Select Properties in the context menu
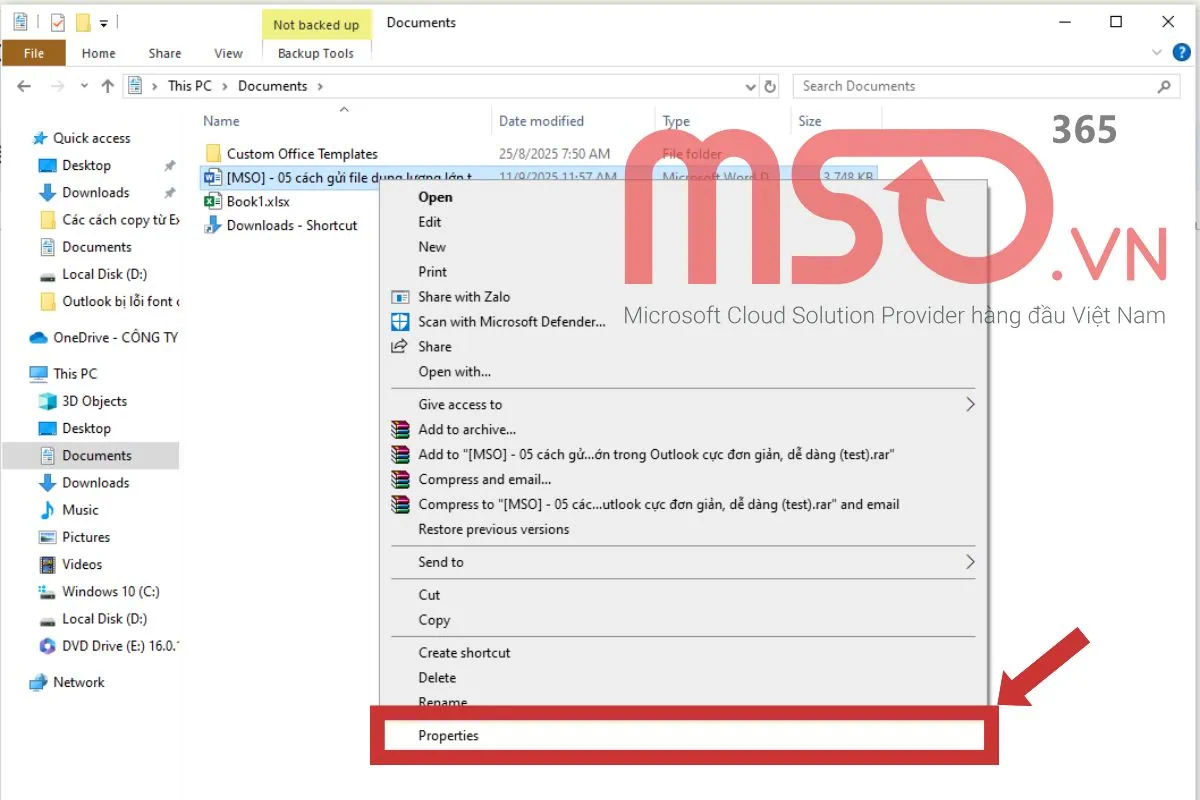Viewport: 1200px width, 800px height. coord(448,736)
